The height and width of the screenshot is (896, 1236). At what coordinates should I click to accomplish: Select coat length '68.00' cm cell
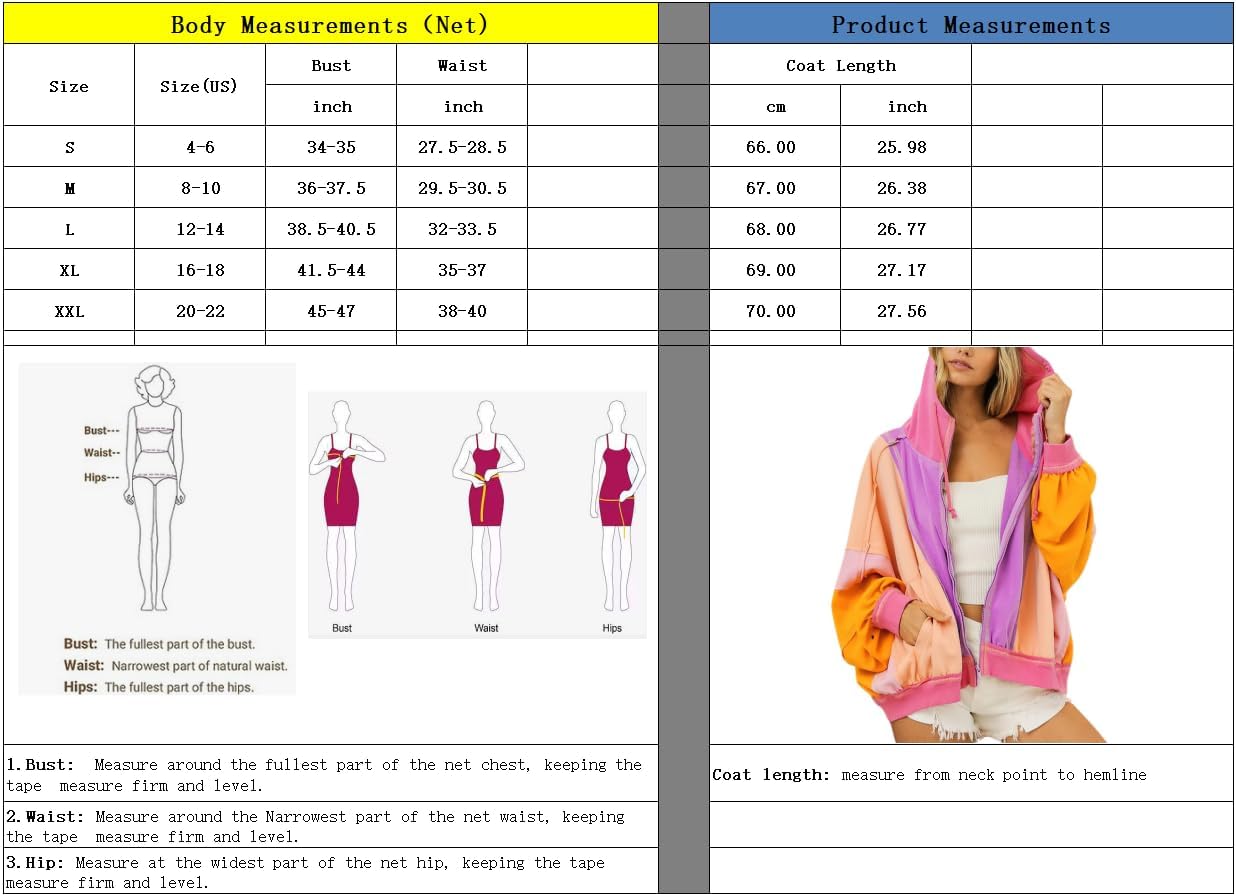(x=775, y=229)
